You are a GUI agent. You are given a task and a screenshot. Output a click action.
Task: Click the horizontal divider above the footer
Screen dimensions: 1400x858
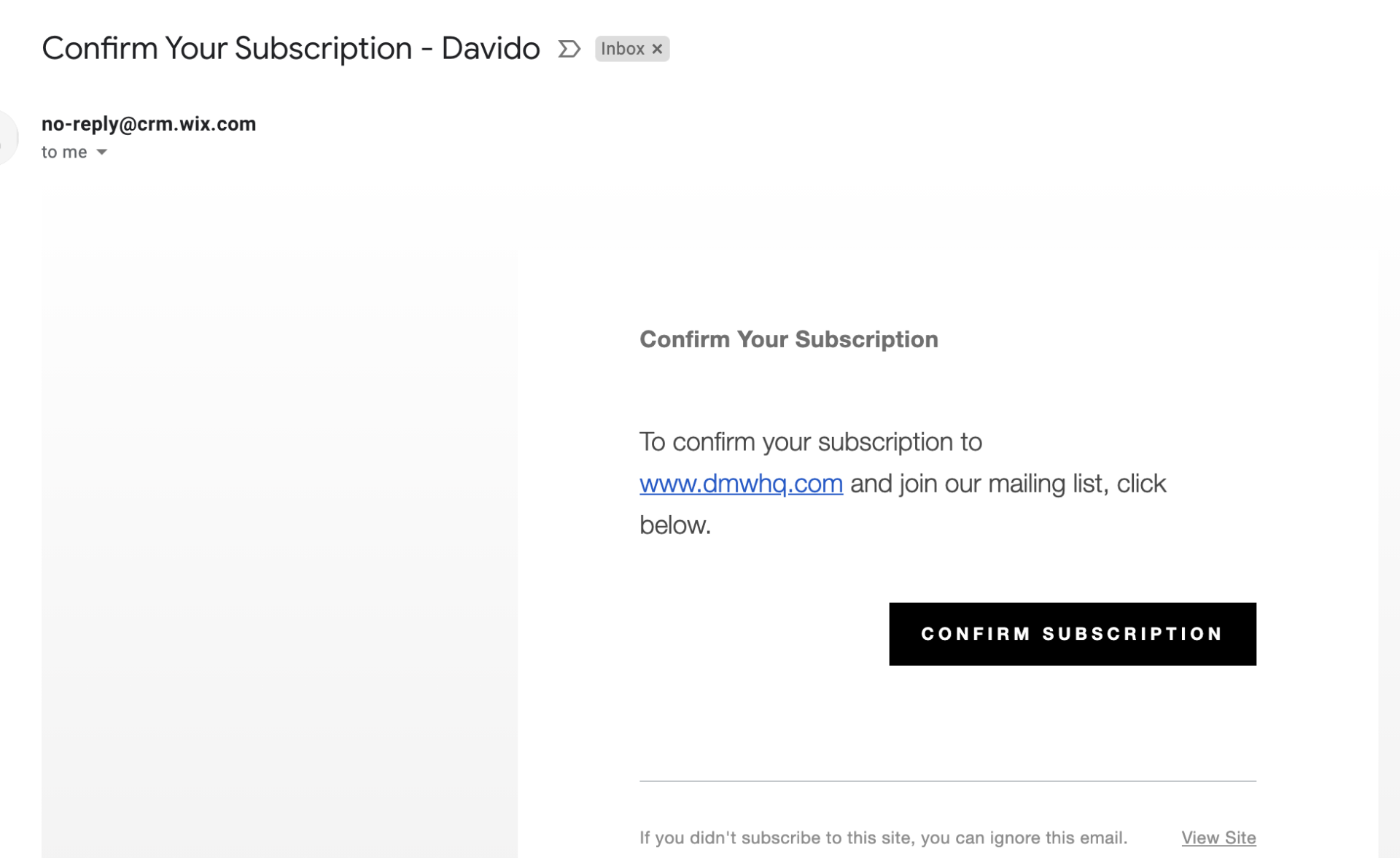947,781
